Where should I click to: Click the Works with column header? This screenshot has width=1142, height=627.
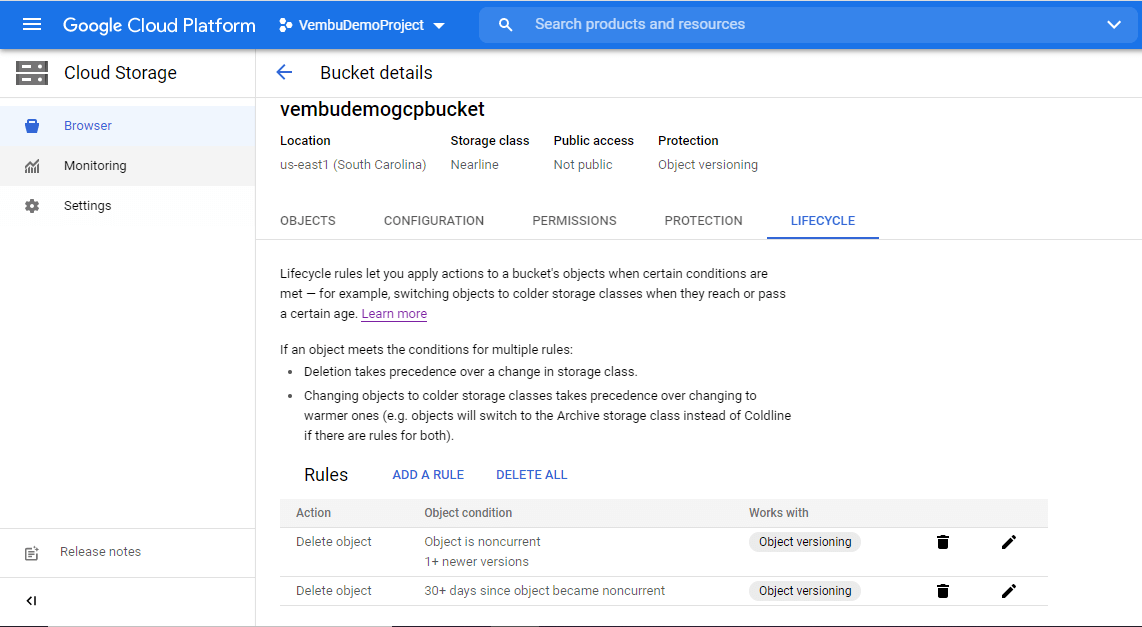tap(779, 513)
